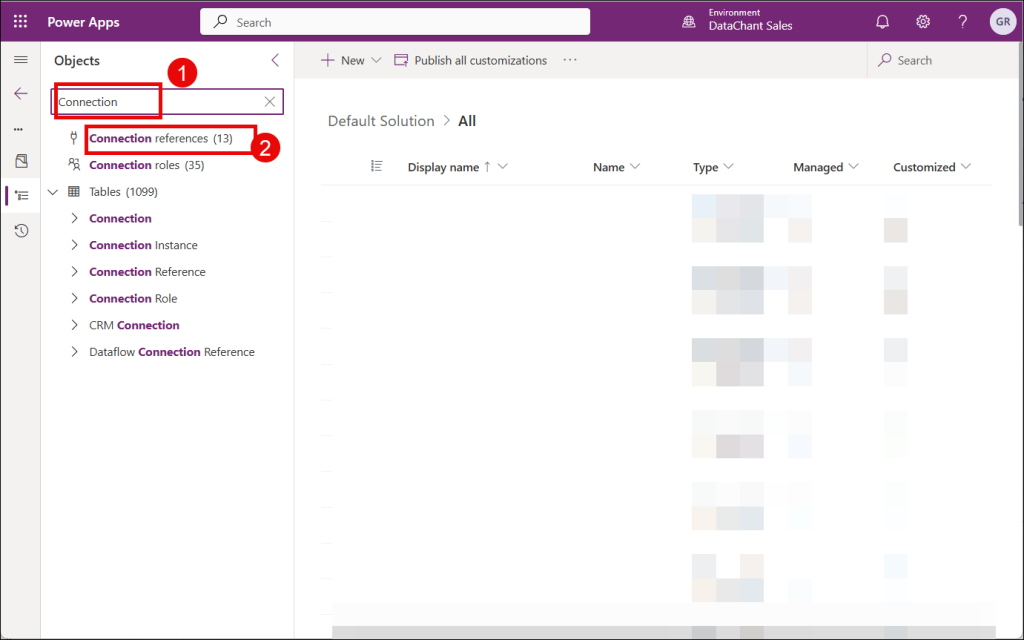Clear the Connection search text with X
1024x640 pixels.
269,102
